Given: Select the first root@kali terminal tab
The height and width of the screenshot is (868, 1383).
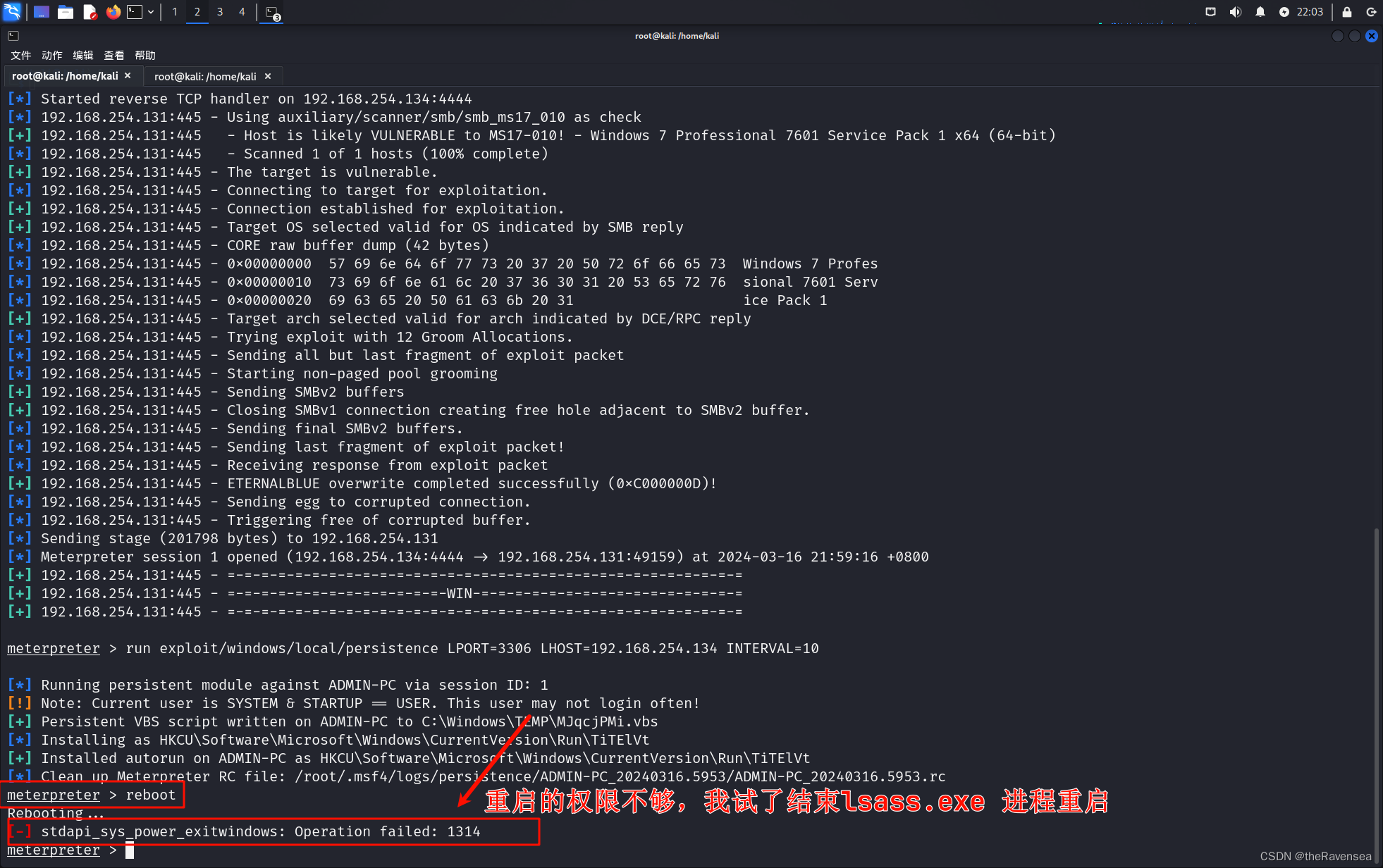Looking at the screenshot, I should [x=65, y=76].
